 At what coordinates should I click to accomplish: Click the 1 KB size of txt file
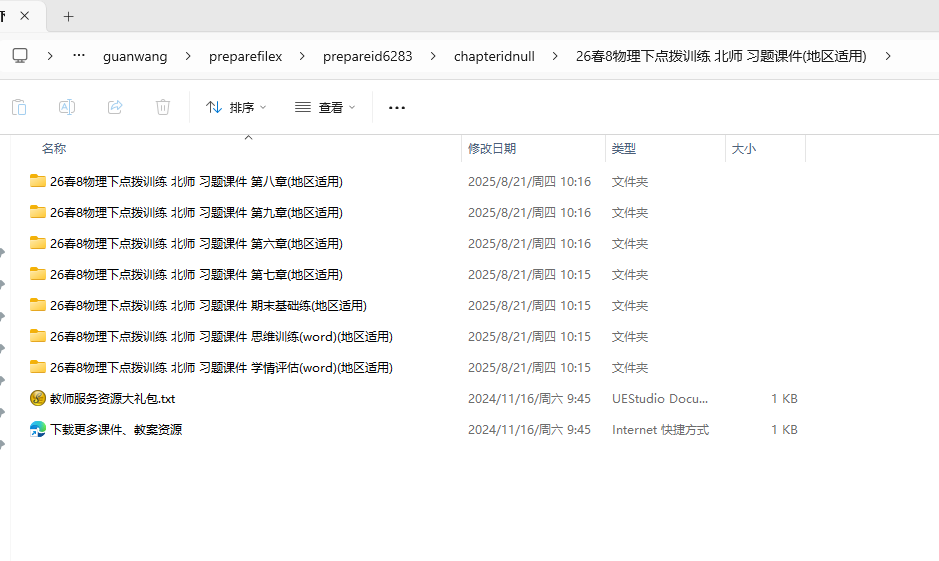coord(784,399)
